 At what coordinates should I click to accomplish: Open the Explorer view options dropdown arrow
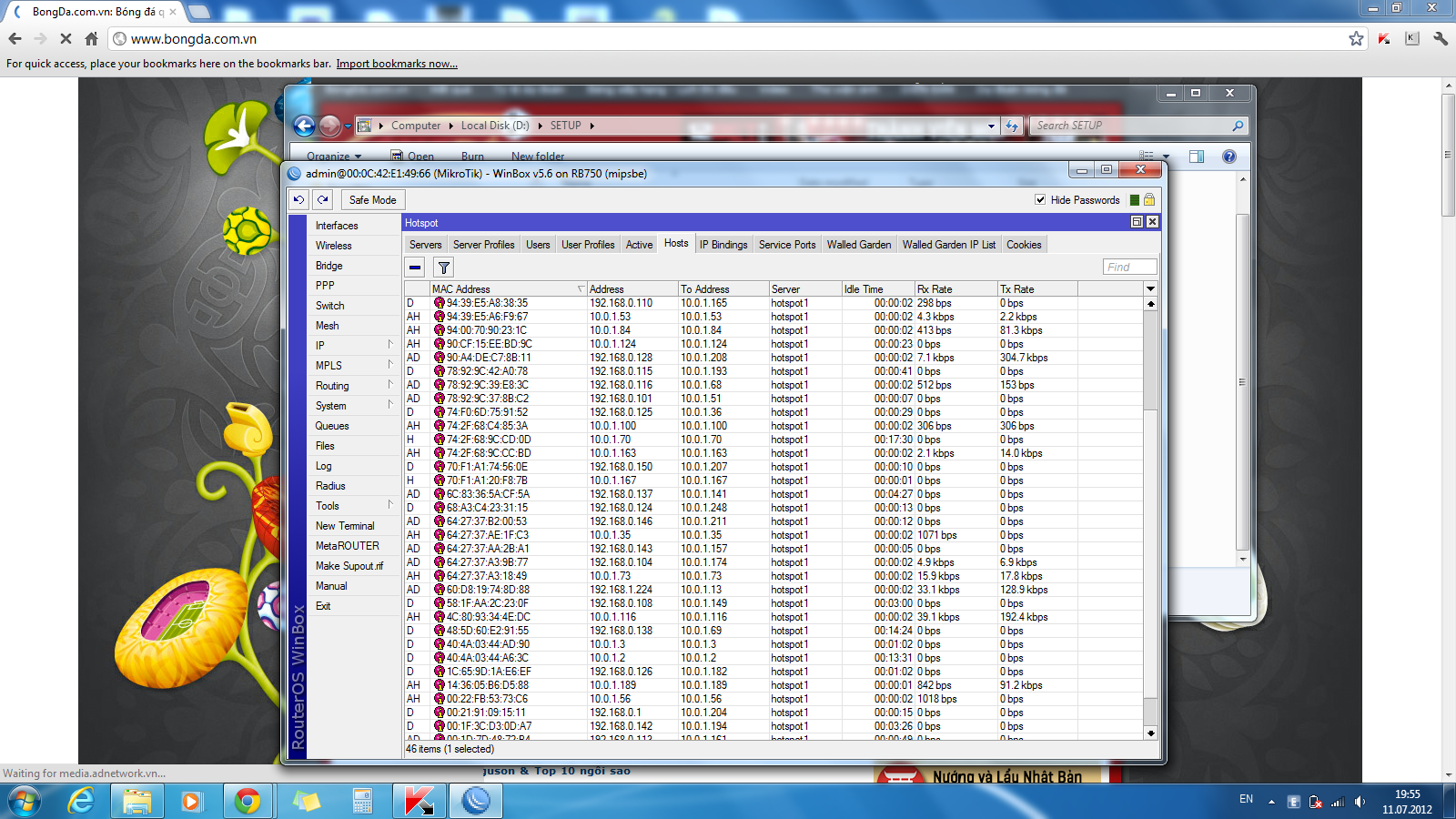[1166, 157]
